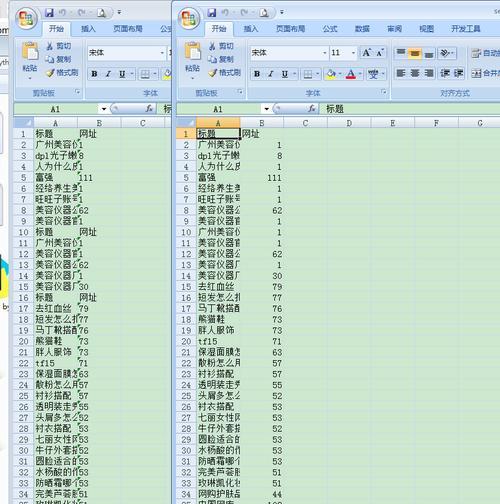The height and width of the screenshot is (504, 500).
Task: Toggle Center alignment button
Action: [415, 73]
